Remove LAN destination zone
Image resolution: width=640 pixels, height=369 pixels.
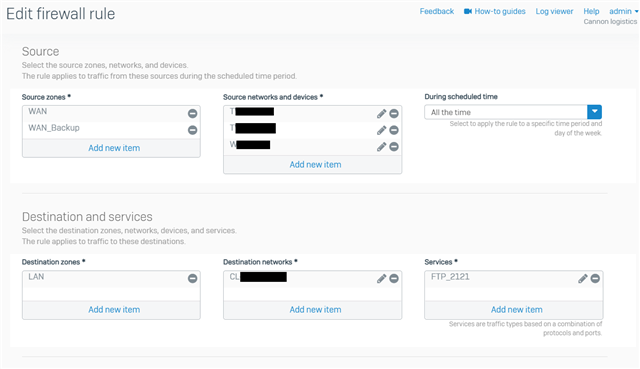(x=192, y=278)
